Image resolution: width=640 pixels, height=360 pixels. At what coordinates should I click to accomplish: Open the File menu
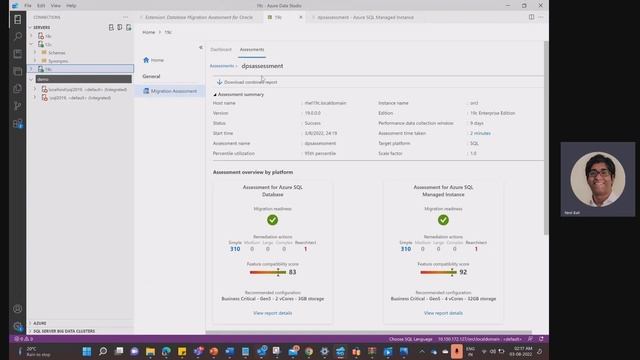[x=28, y=6]
